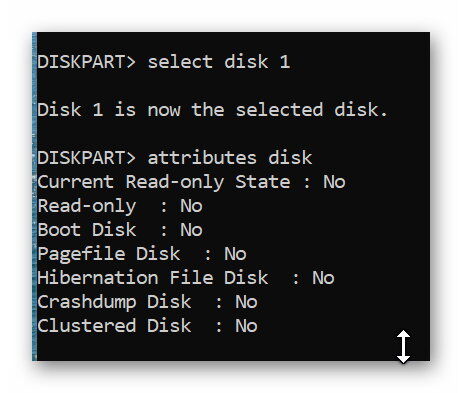Click the 'Boot Disk' attribute label
462x393 pixels.
[x=87, y=230]
